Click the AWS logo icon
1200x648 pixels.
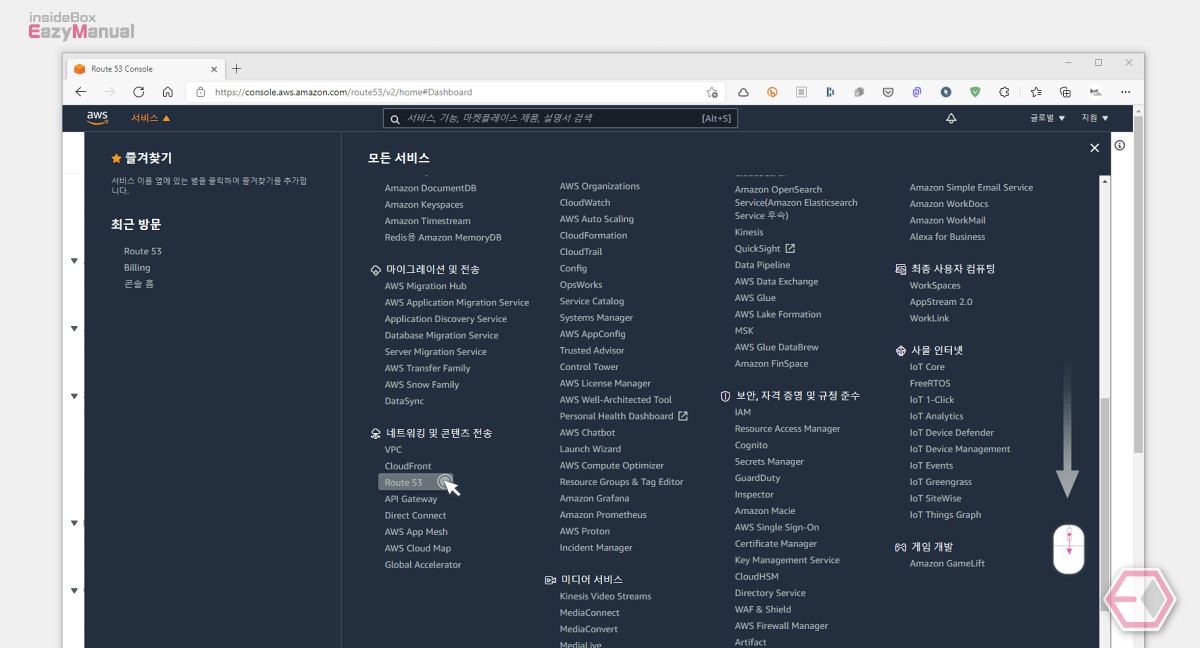97,117
